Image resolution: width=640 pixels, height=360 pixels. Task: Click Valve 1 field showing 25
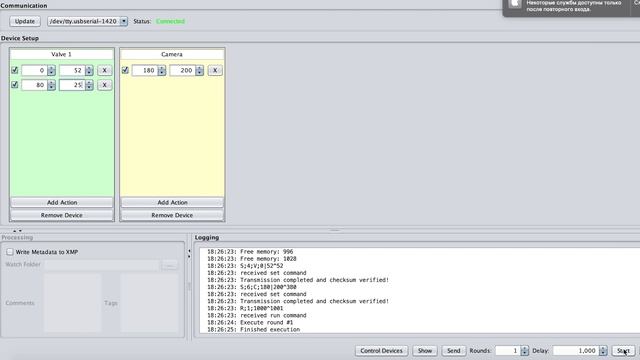click(72, 85)
